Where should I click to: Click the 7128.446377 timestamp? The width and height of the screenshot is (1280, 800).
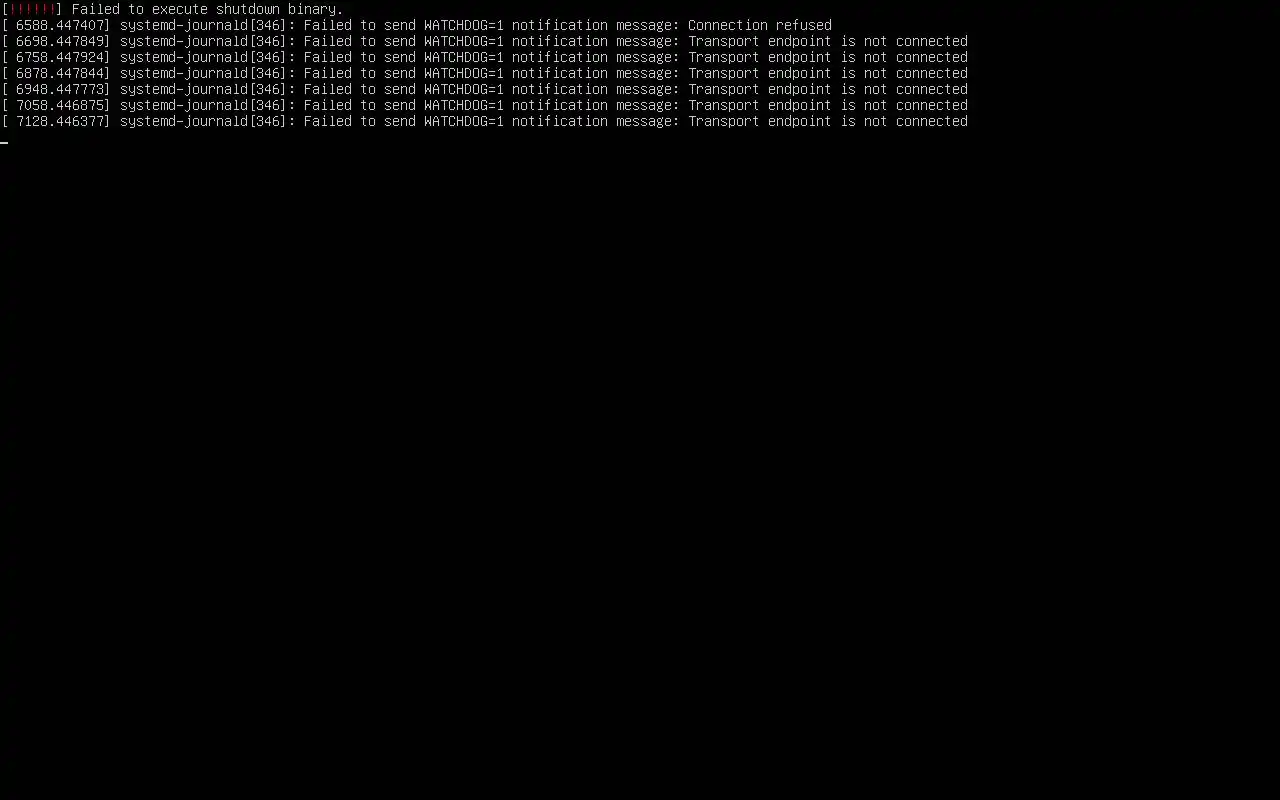tap(63, 121)
